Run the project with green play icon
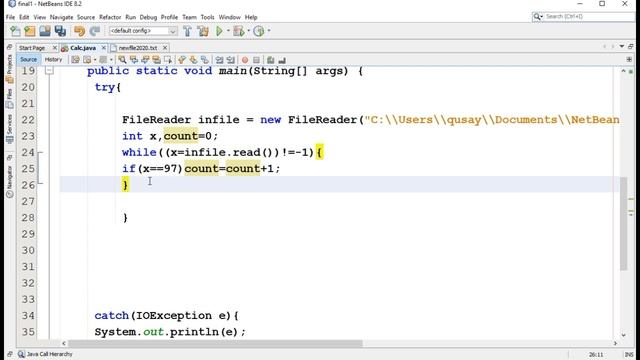640x360 pixels. tap(220, 31)
